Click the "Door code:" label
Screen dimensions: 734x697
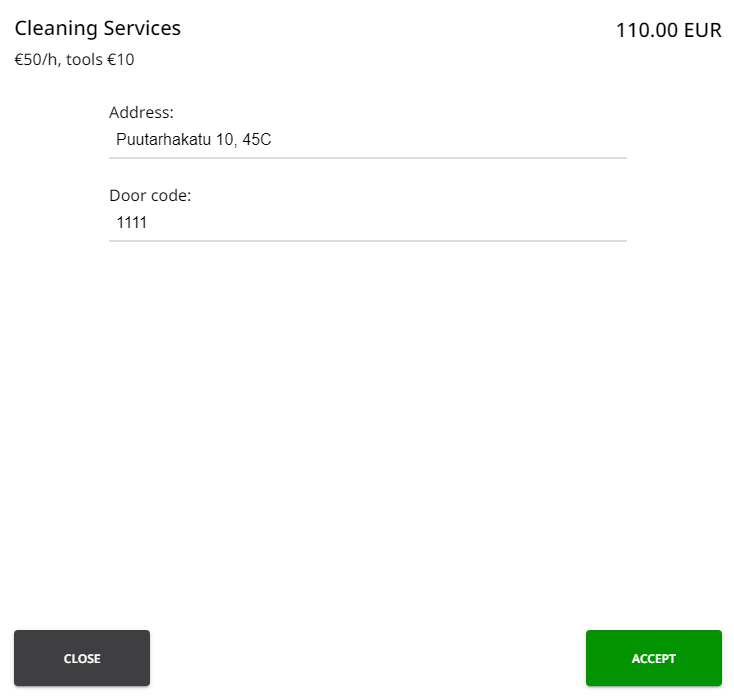(x=150, y=195)
